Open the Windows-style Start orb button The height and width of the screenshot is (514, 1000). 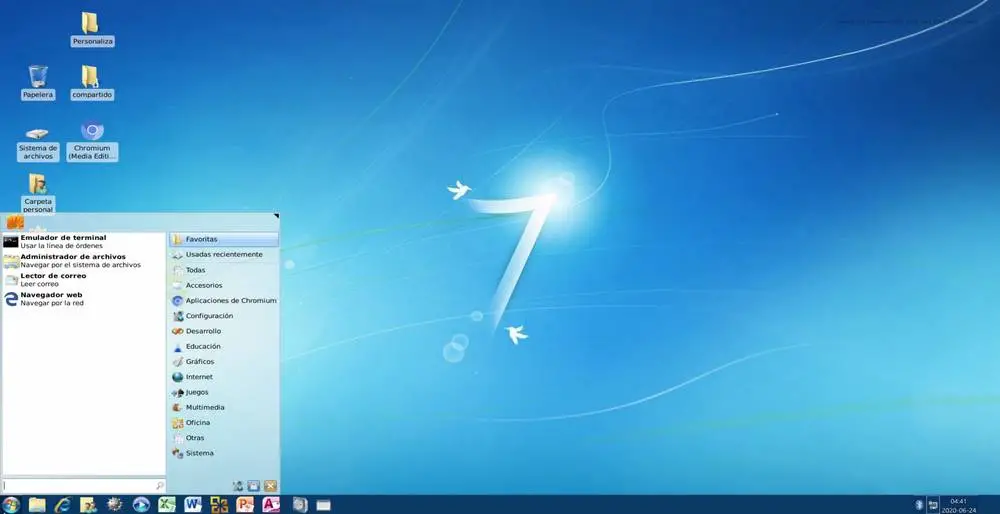click(11, 505)
